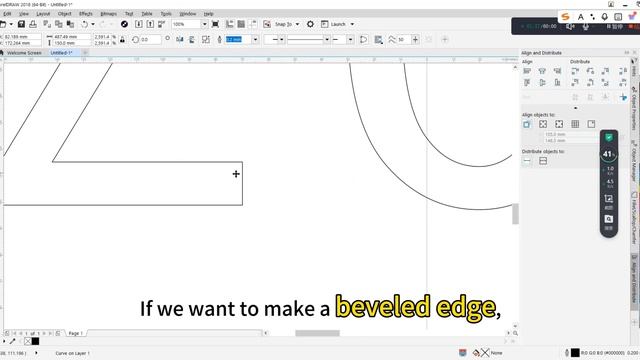Click the Print icon in the toolbar
This screenshot has height=360, width=640.
33,24
